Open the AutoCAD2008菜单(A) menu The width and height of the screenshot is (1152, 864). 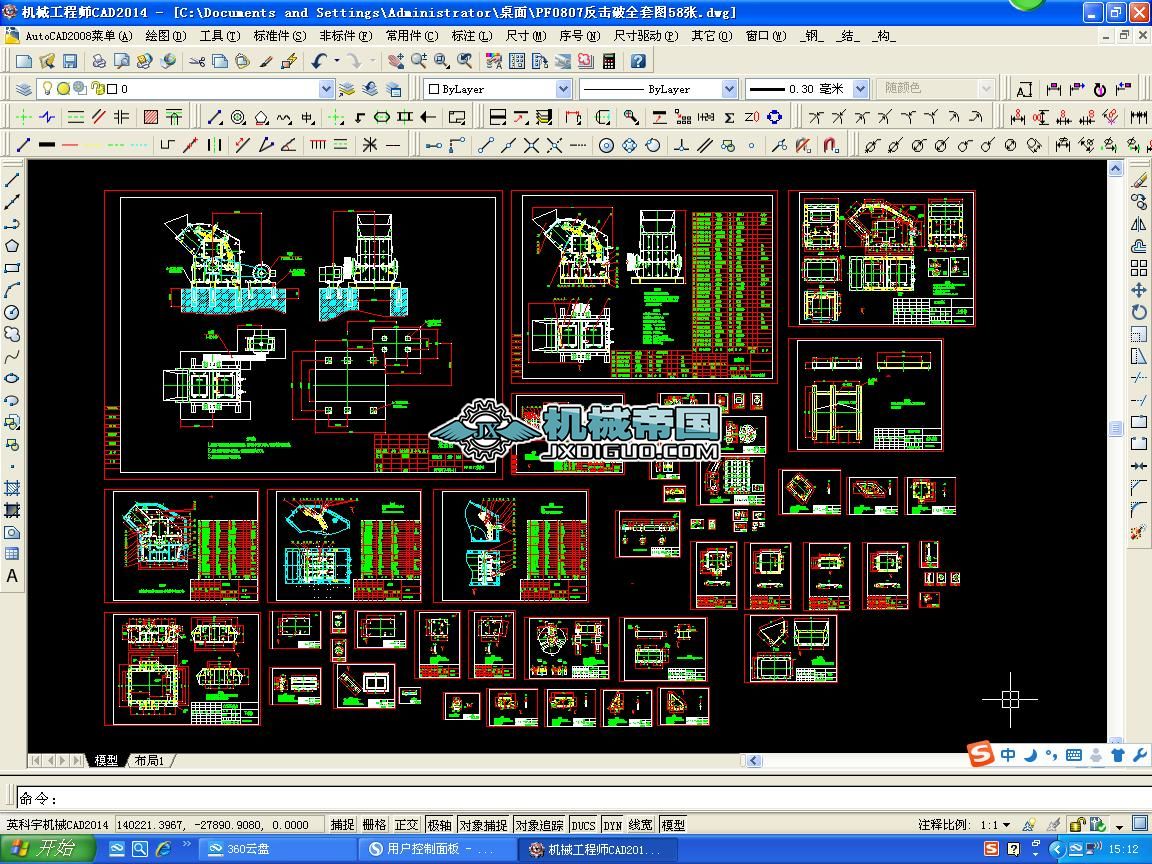[x=79, y=35]
